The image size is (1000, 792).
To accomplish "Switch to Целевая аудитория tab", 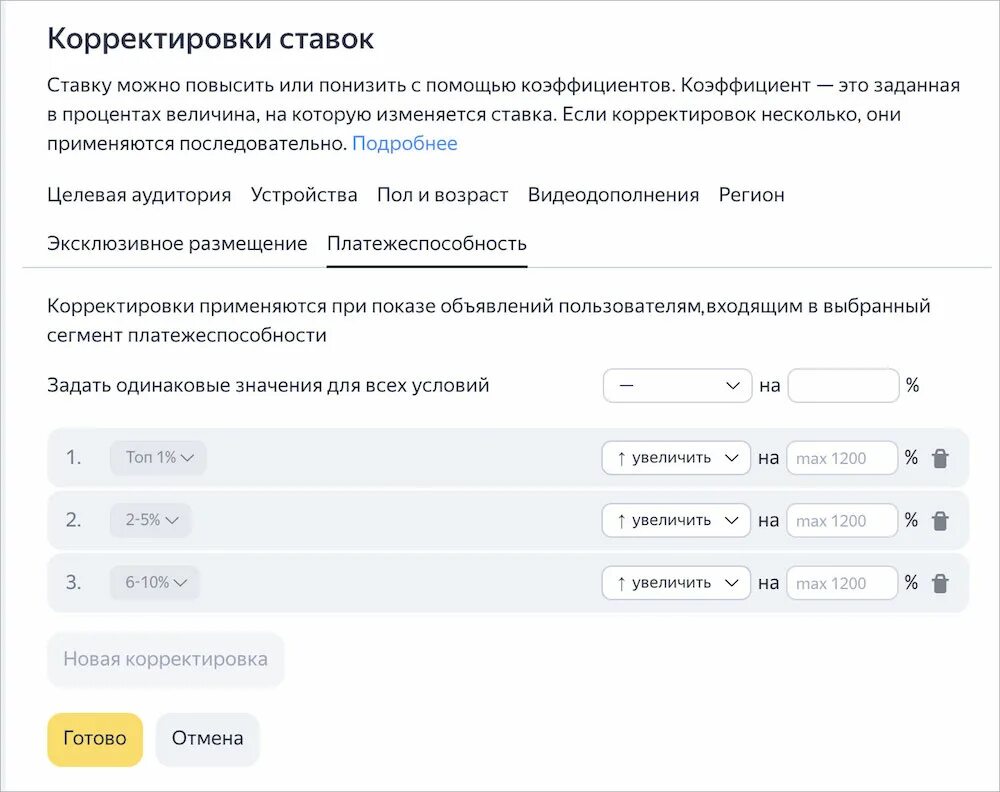I will click(139, 195).
